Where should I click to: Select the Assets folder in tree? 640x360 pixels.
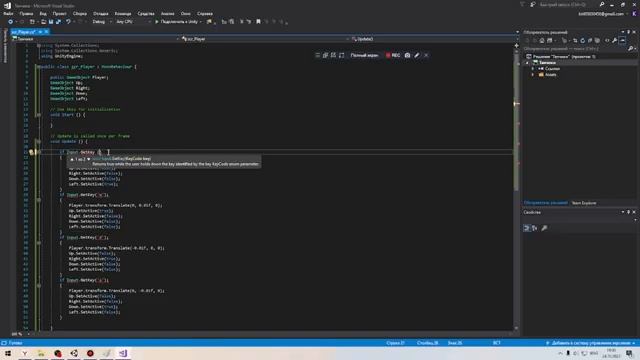(548, 75)
